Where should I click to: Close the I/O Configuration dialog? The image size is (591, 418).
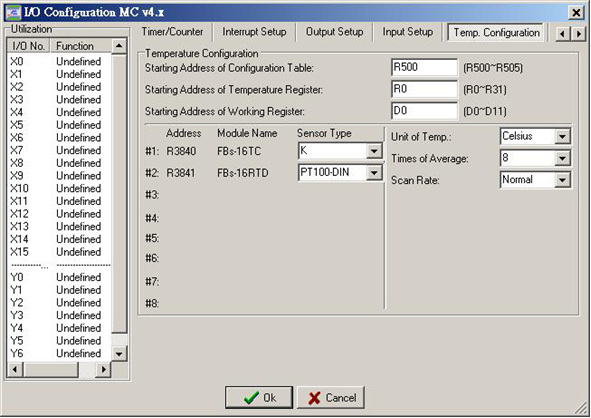click(576, 13)
